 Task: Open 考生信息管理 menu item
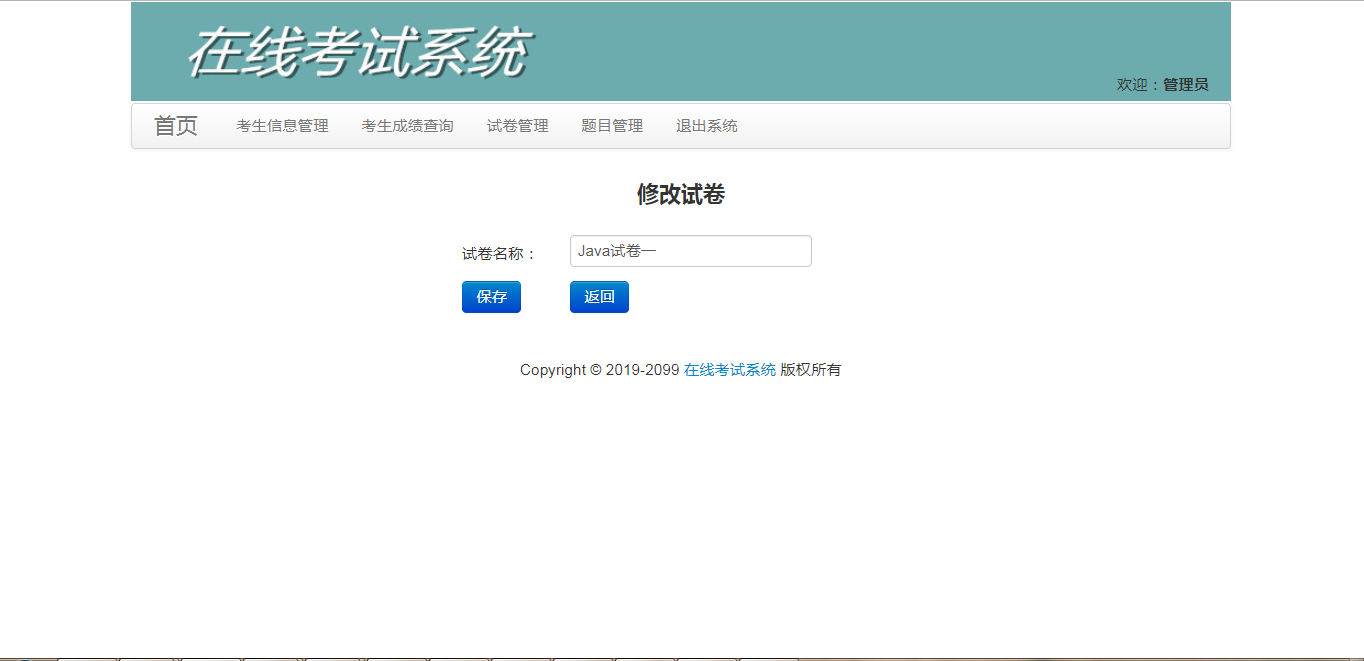pyautogui.click(x=282, y=126)
